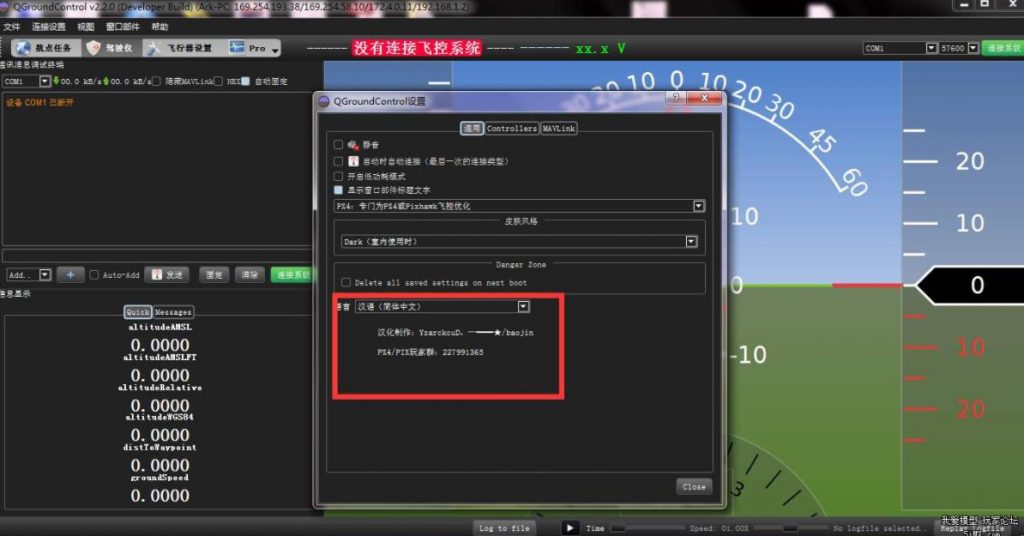
Task: Enable the 开启低功耗模式 checkbox
Action: point(338,176)
